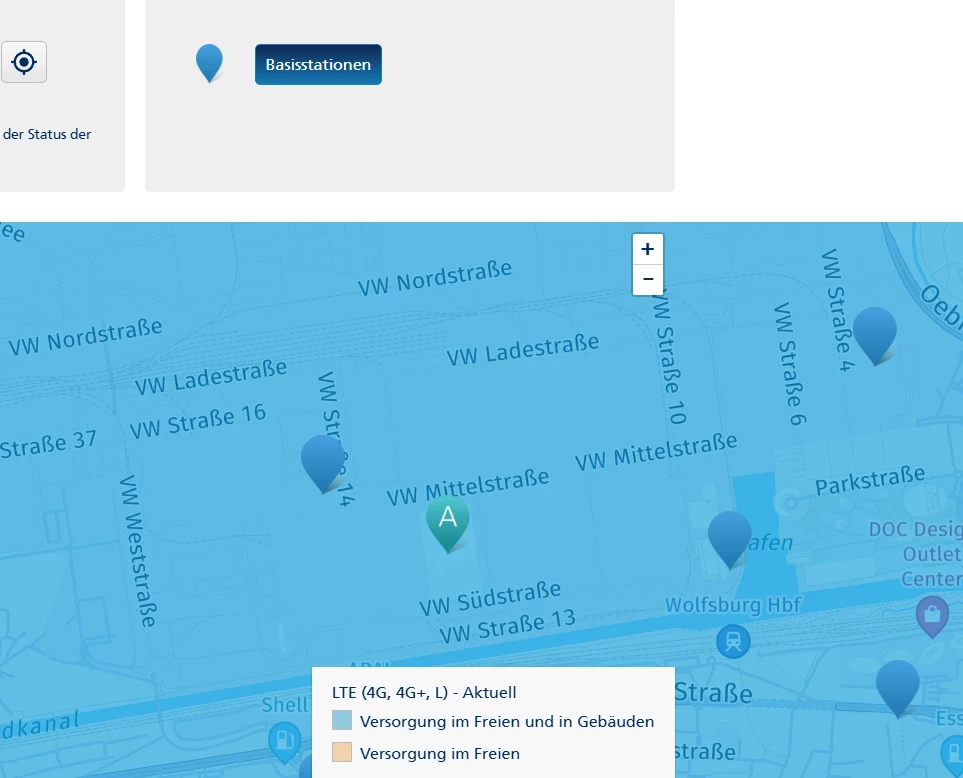Zoom in with the plus button
This screenshot has height=778, width=963.
pos(647,249)
